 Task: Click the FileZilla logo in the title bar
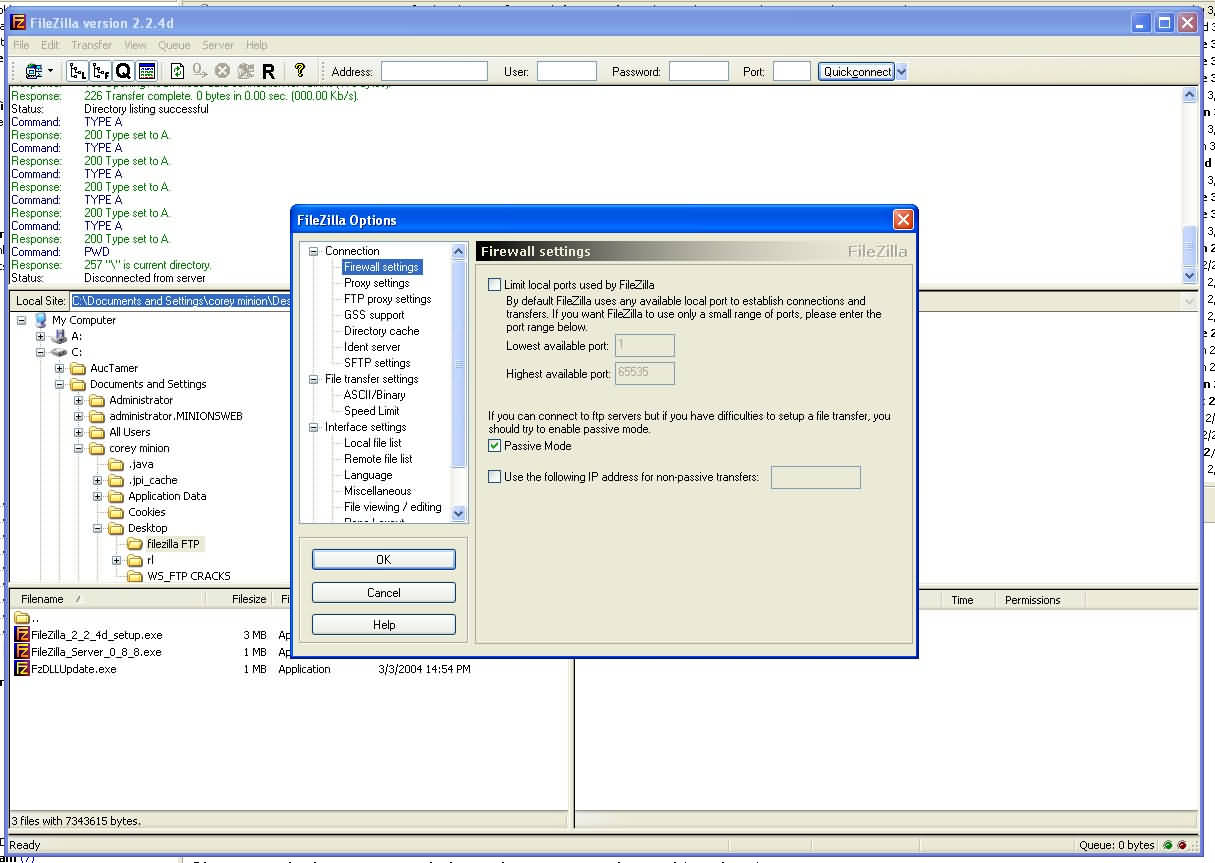pos(18,23)
